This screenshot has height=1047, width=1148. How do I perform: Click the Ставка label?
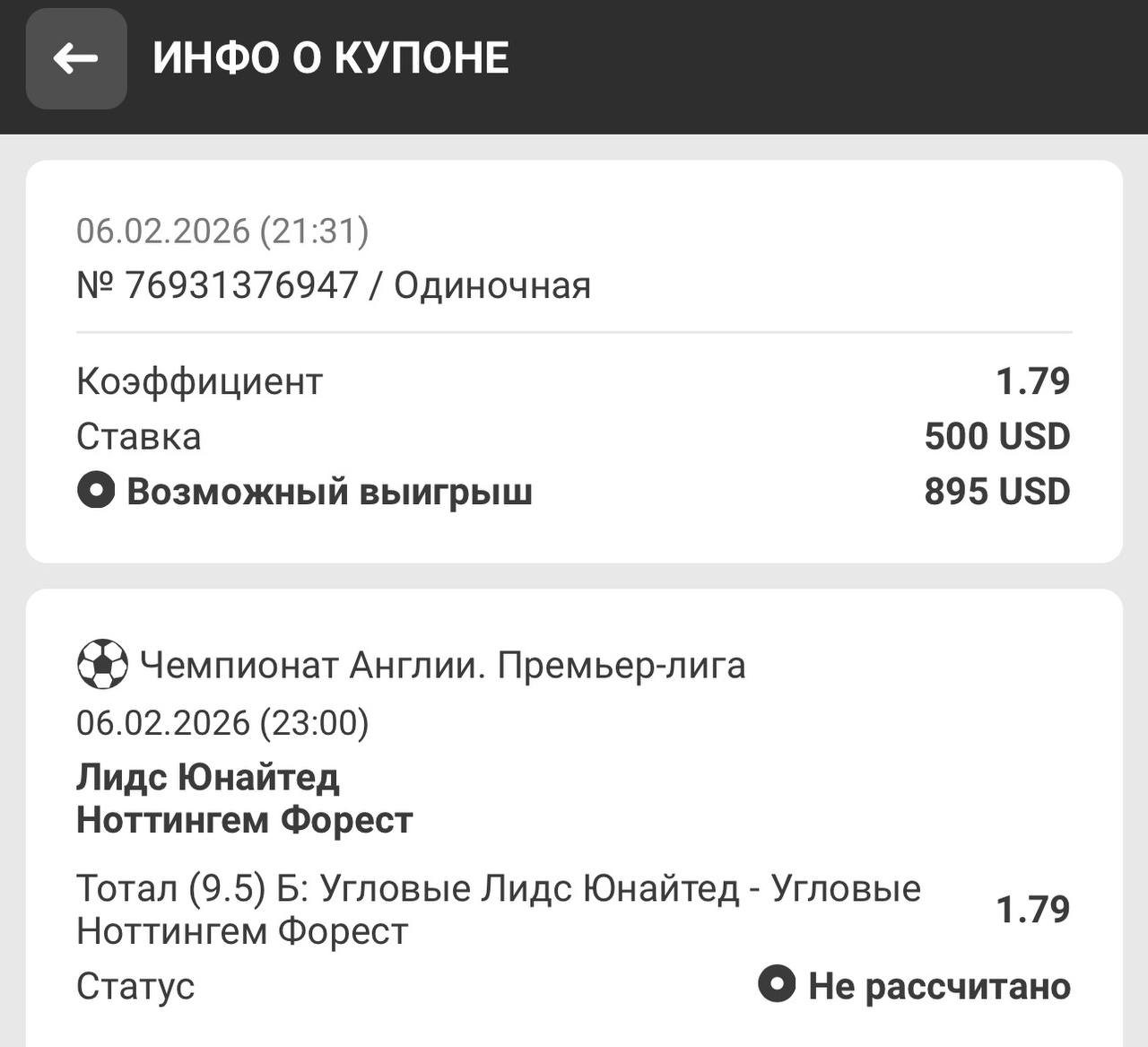click(x=139, y=437)
